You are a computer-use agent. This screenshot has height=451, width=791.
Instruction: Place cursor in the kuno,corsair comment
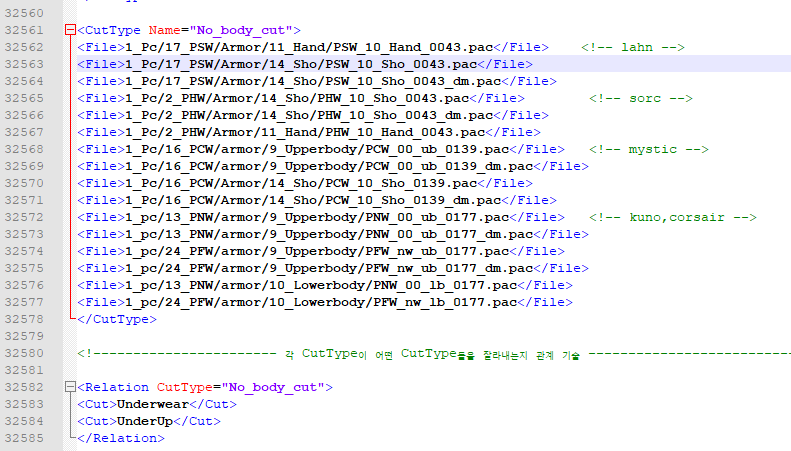[x=672, y=217]
